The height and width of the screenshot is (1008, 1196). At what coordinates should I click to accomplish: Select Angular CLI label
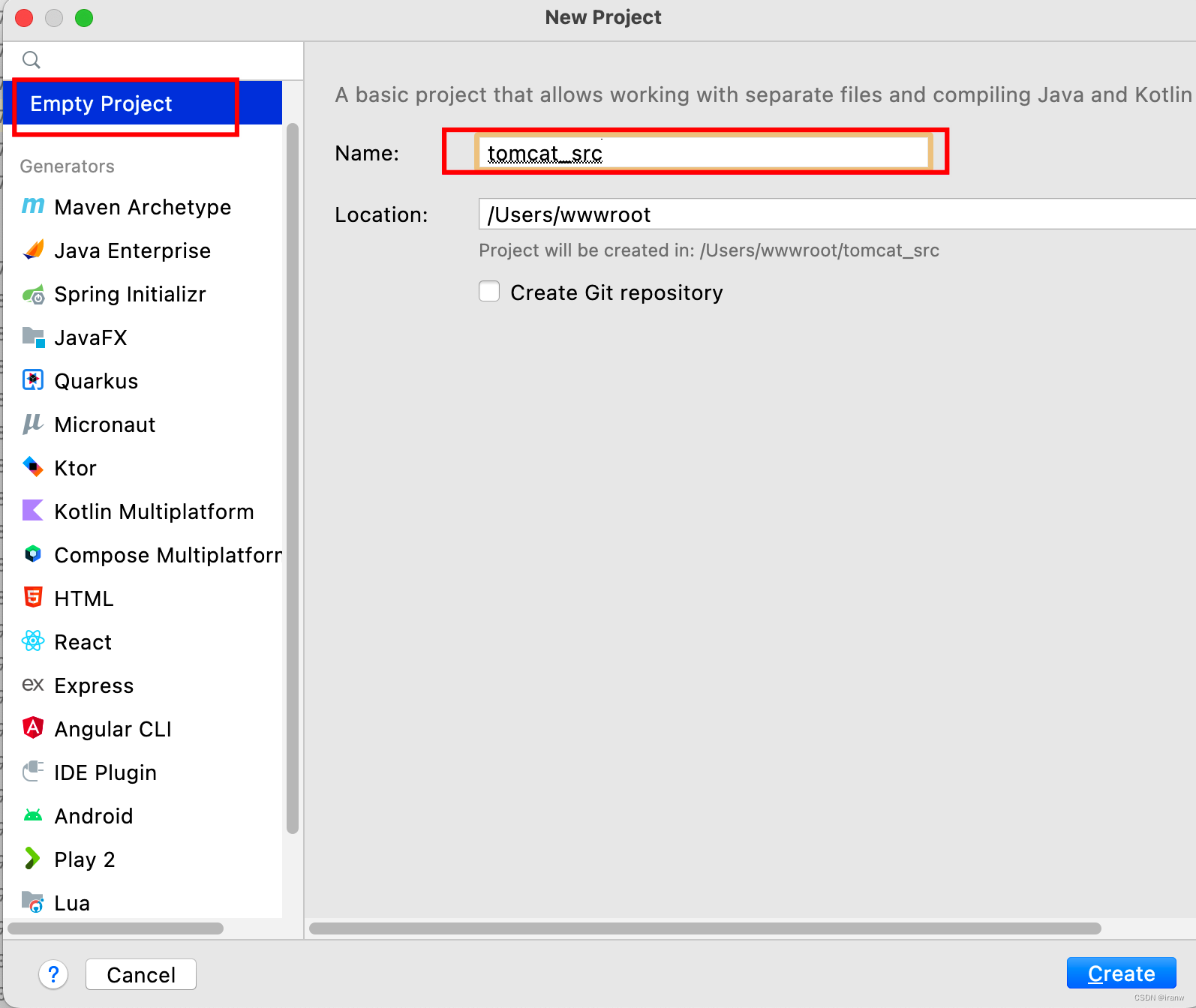point(113,729)
